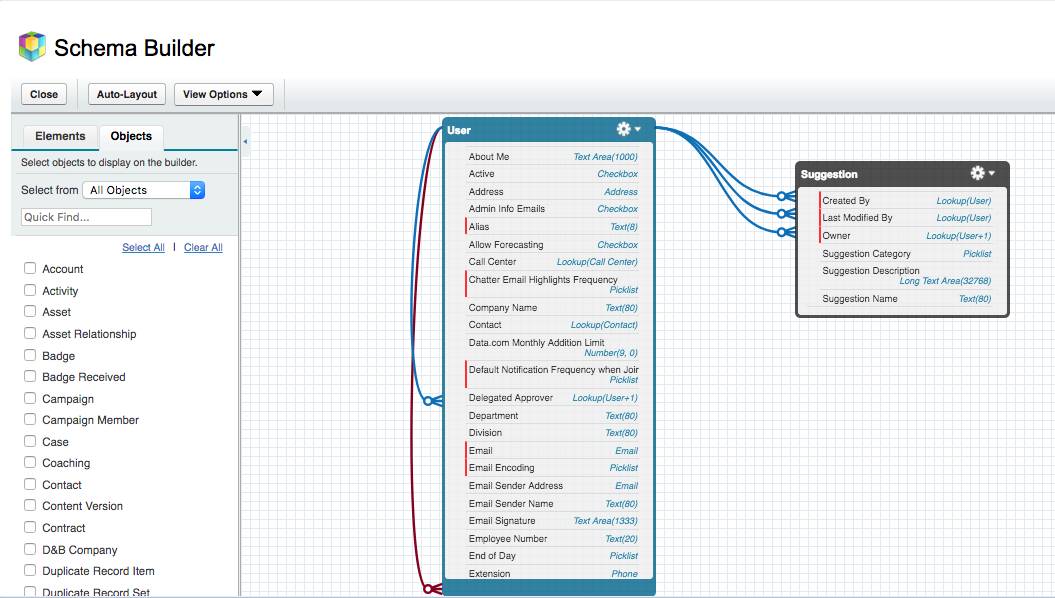Select the Employee Number field row

(x=552, y=539)
